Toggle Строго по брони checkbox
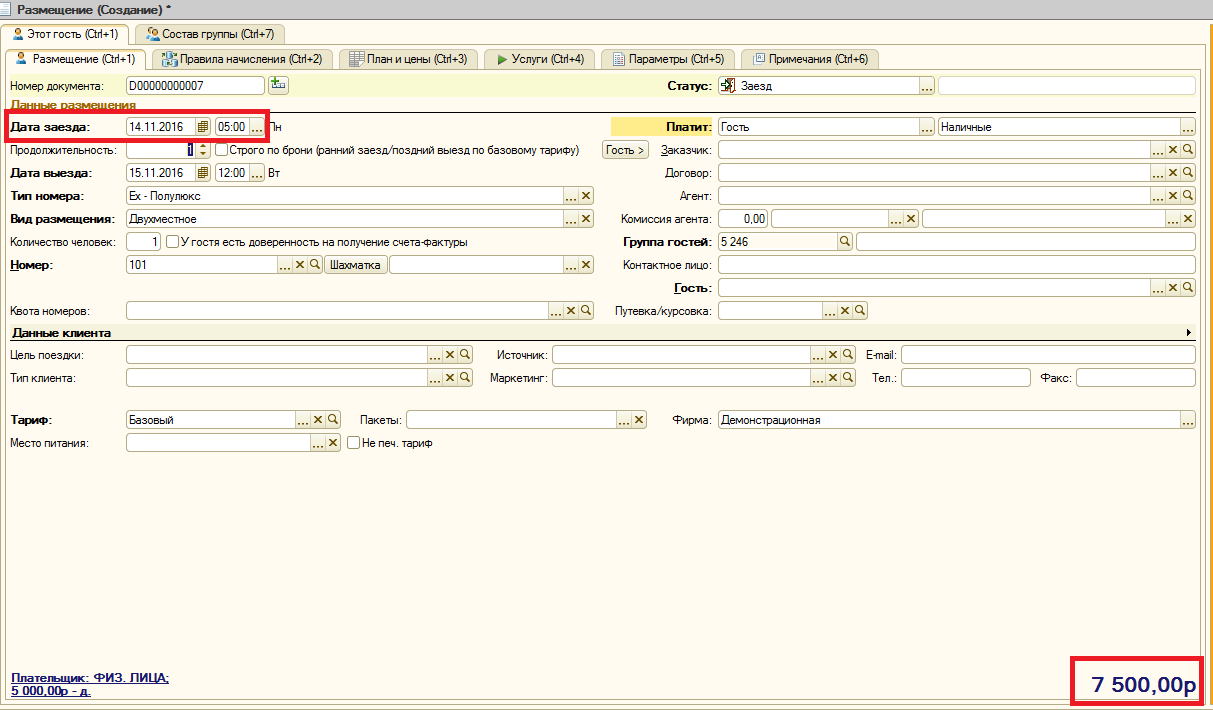This screenshot has height=710, width=1213. click(x=222, y=150)
